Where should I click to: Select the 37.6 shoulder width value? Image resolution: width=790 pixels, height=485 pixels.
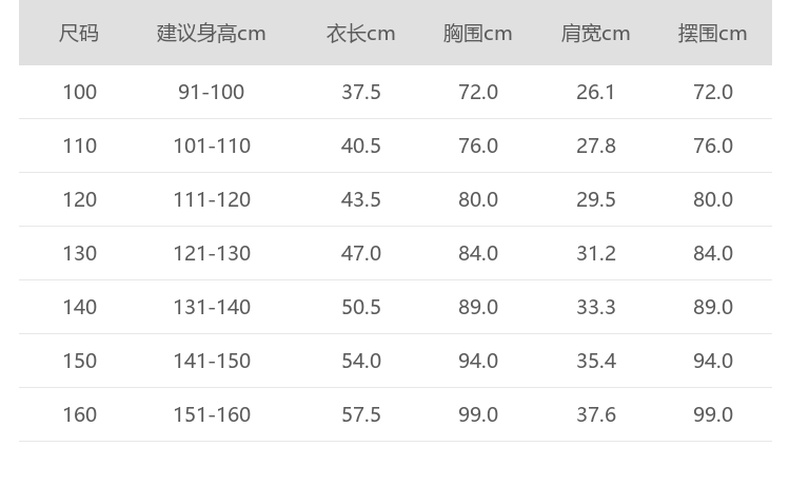(596, 414)
